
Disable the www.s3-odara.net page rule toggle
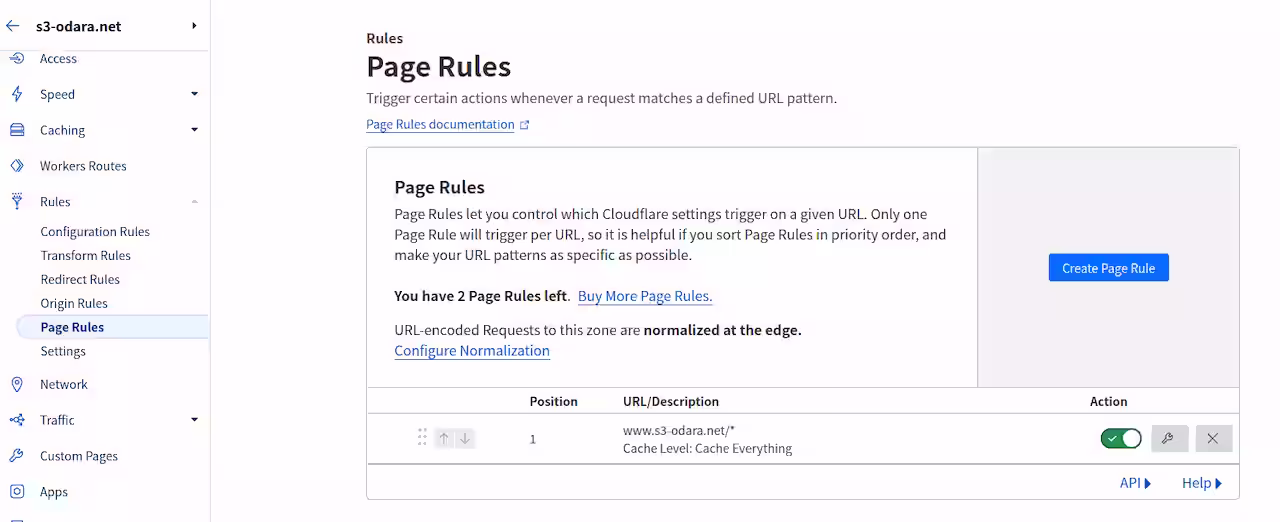[x=1121, y=438]
